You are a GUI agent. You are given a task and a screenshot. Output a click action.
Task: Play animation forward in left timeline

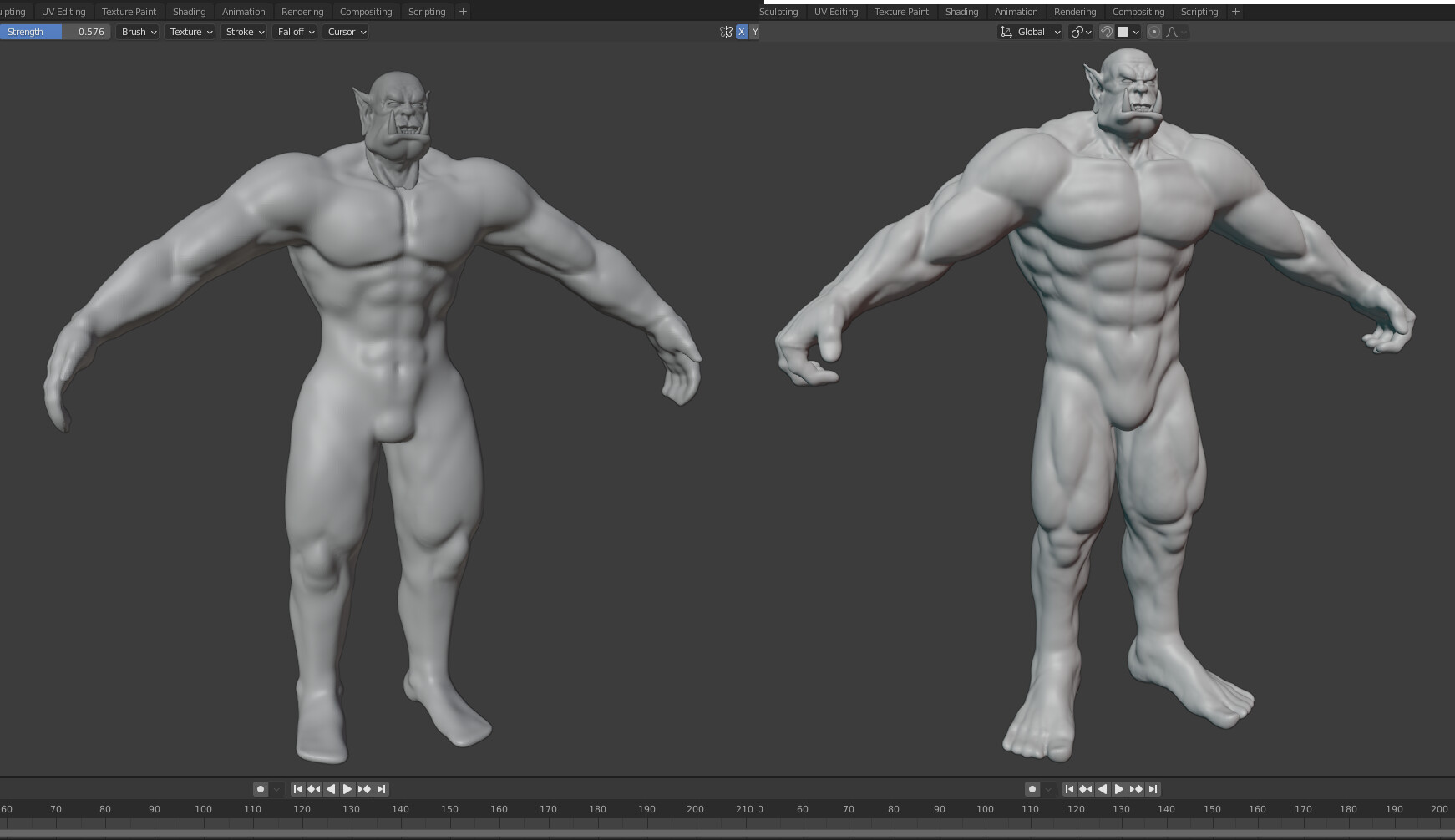(x=347, y=789)
